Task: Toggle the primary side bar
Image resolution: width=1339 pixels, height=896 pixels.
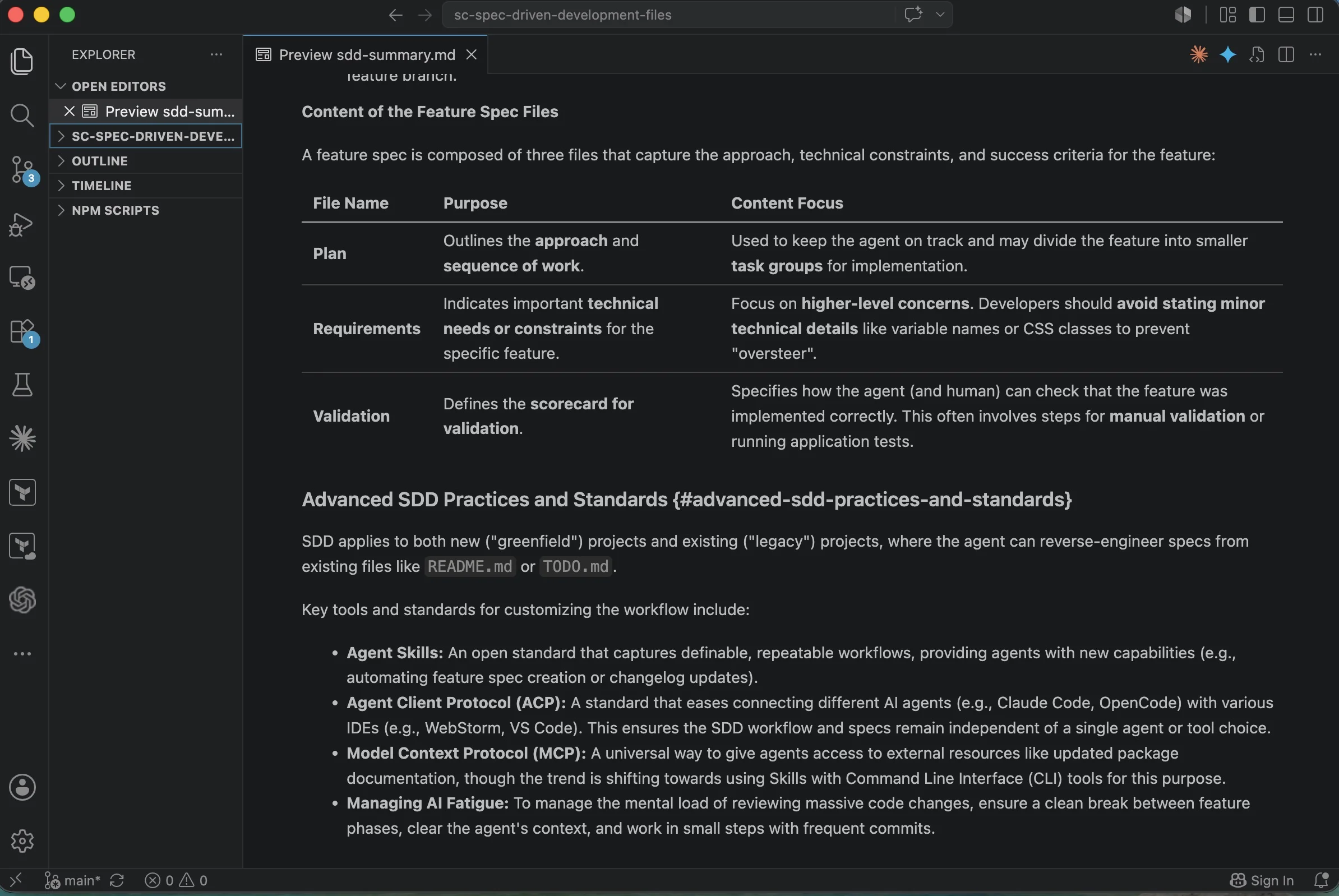Action: [1257, 14]
